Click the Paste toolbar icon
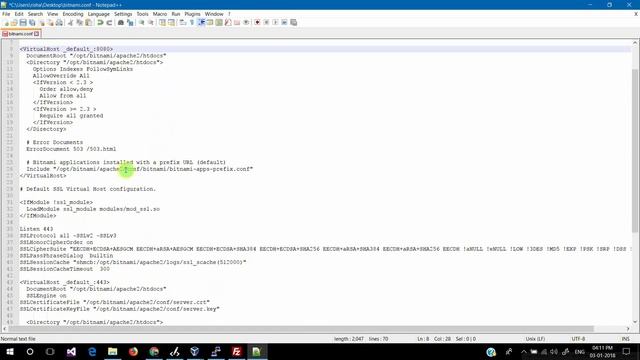 click(x=88, y=22)
